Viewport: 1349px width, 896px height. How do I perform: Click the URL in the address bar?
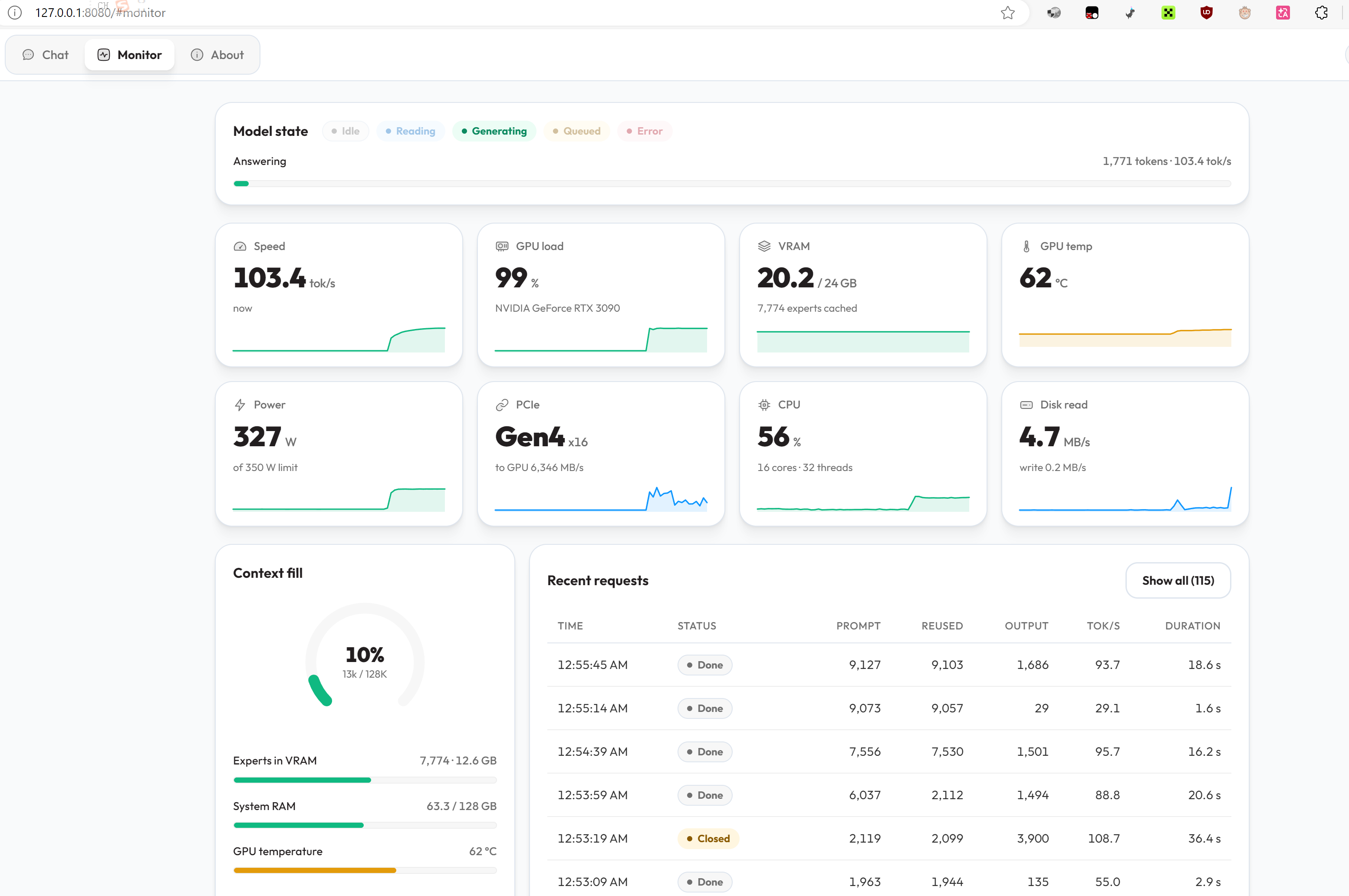tap(100, 13)
